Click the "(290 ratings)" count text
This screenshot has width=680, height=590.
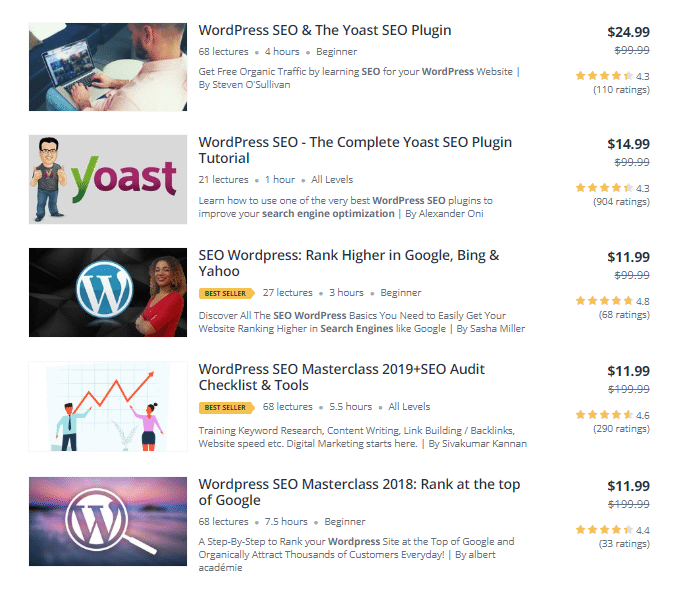pos(620,429)
